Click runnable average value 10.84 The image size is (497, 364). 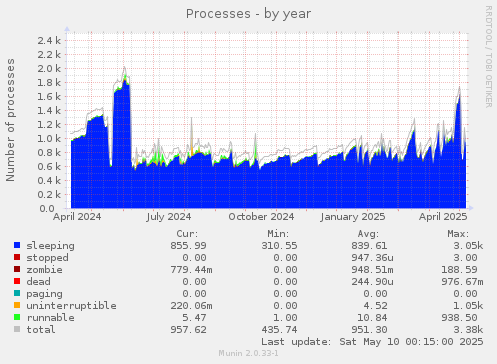pyautogui.click(x=372, y=318)
